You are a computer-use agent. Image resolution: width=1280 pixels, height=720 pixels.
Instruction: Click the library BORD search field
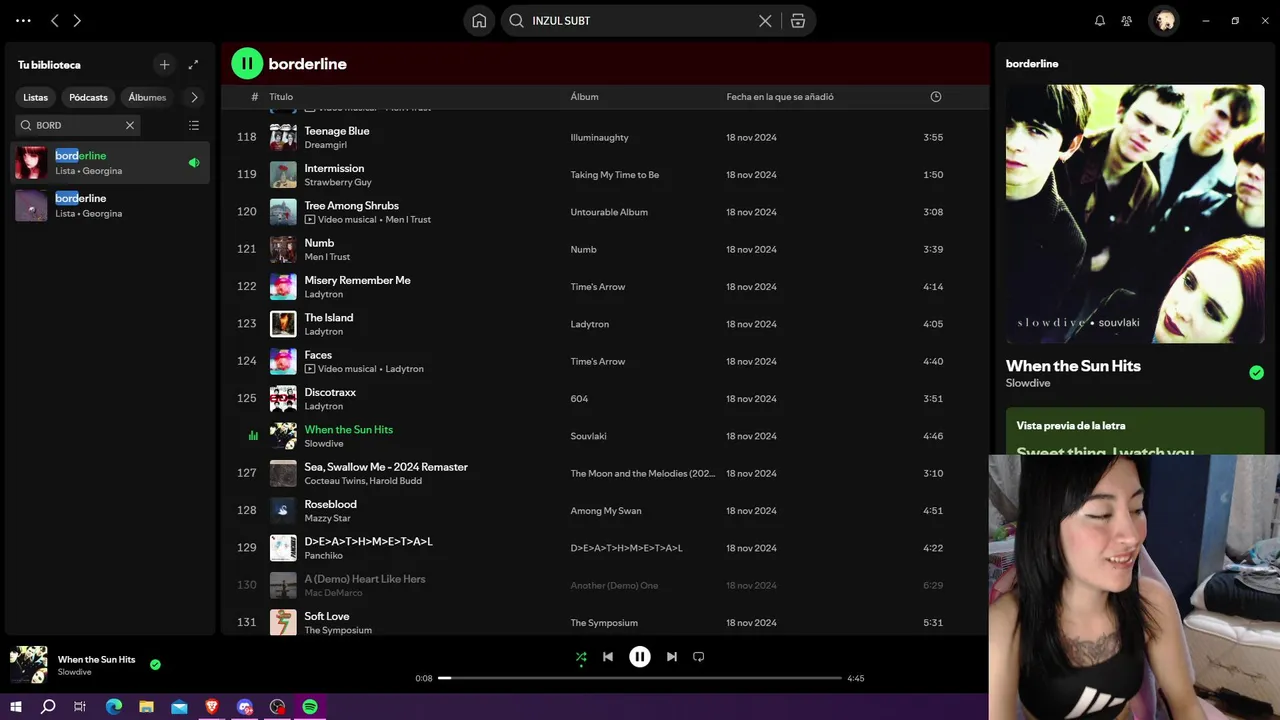78,125
